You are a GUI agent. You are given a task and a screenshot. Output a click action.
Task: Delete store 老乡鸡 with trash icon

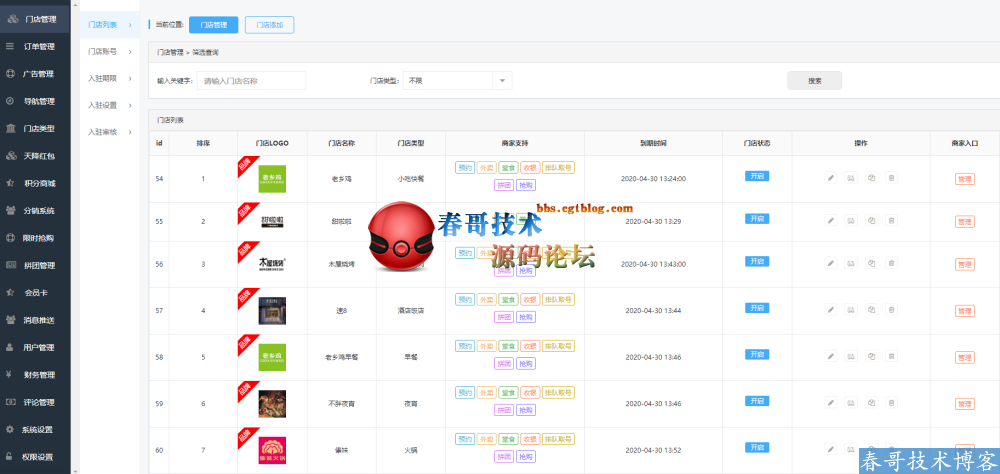click(x=892, y=178)
